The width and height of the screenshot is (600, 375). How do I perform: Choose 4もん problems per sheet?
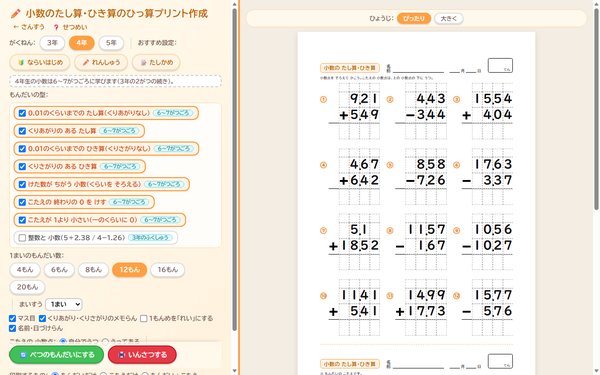pos(25,270)
